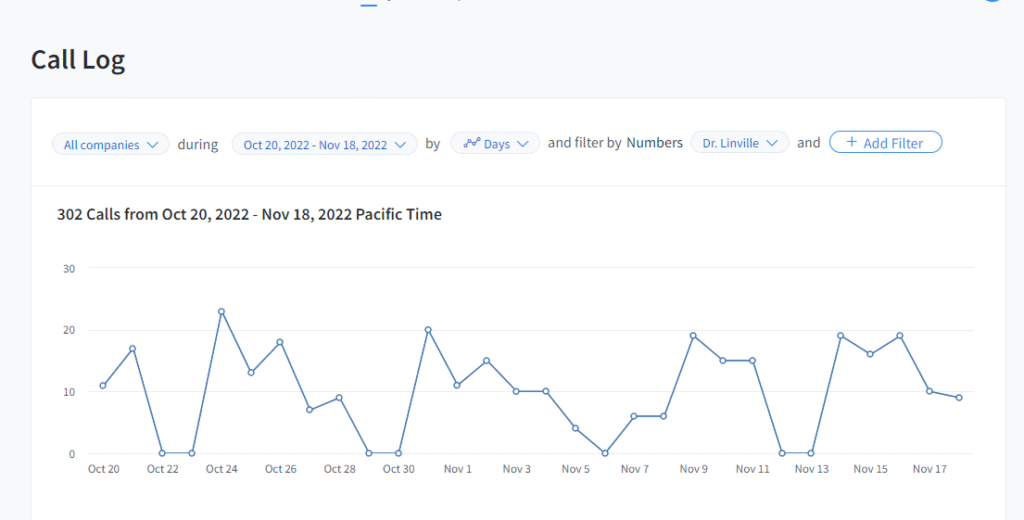Change the Days grouping dropdown

click(495, 144)
